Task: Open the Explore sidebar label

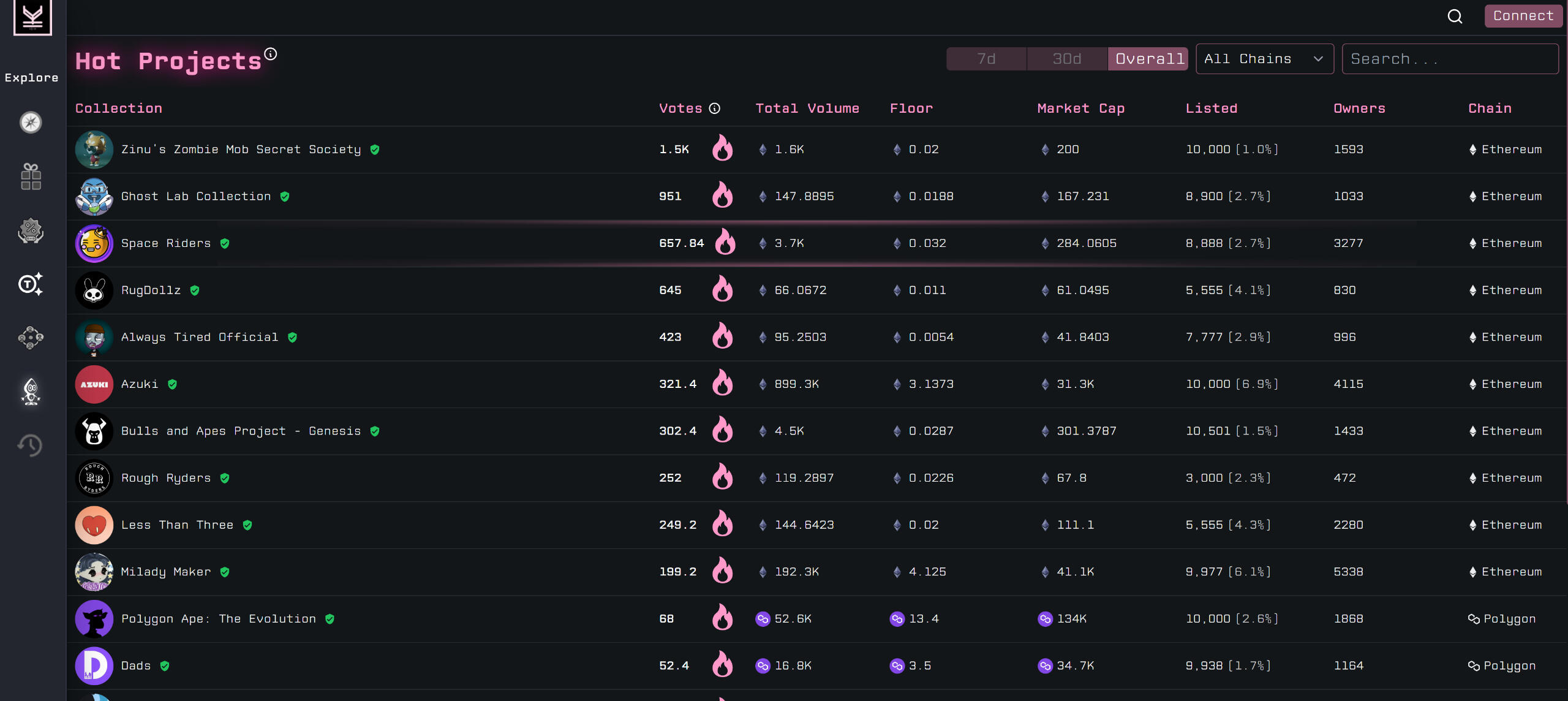Action: [x=32, y=78]
